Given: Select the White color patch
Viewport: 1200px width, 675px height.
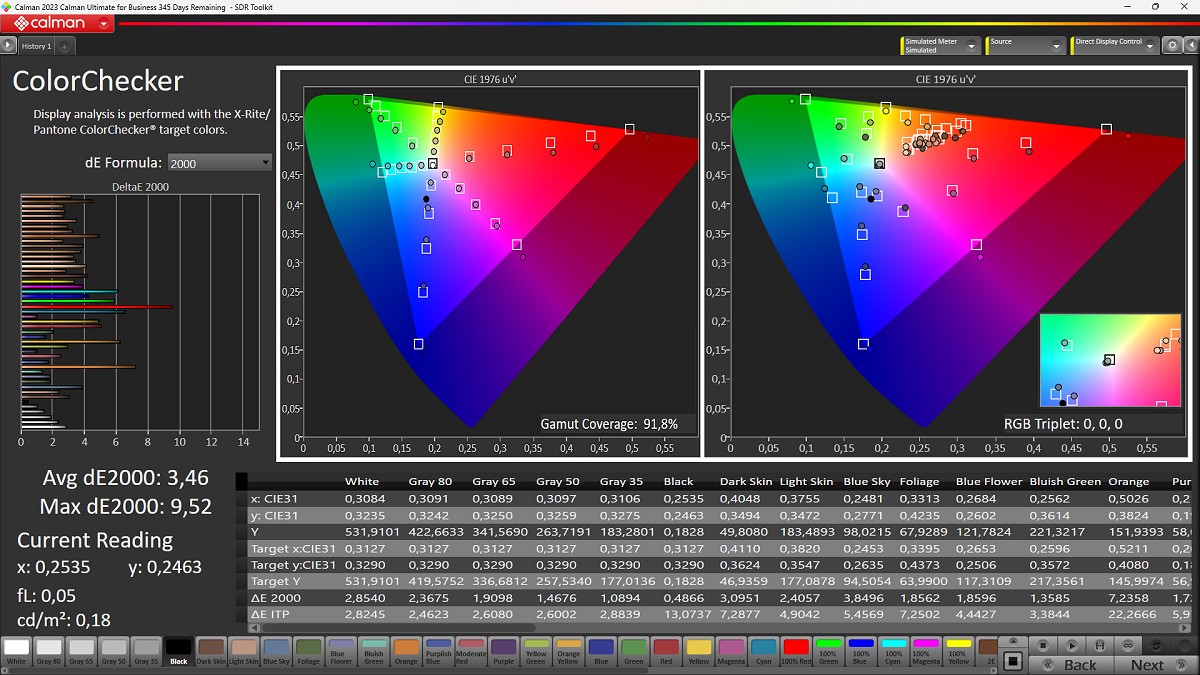Looking at the screenshot, I should 16,652.
